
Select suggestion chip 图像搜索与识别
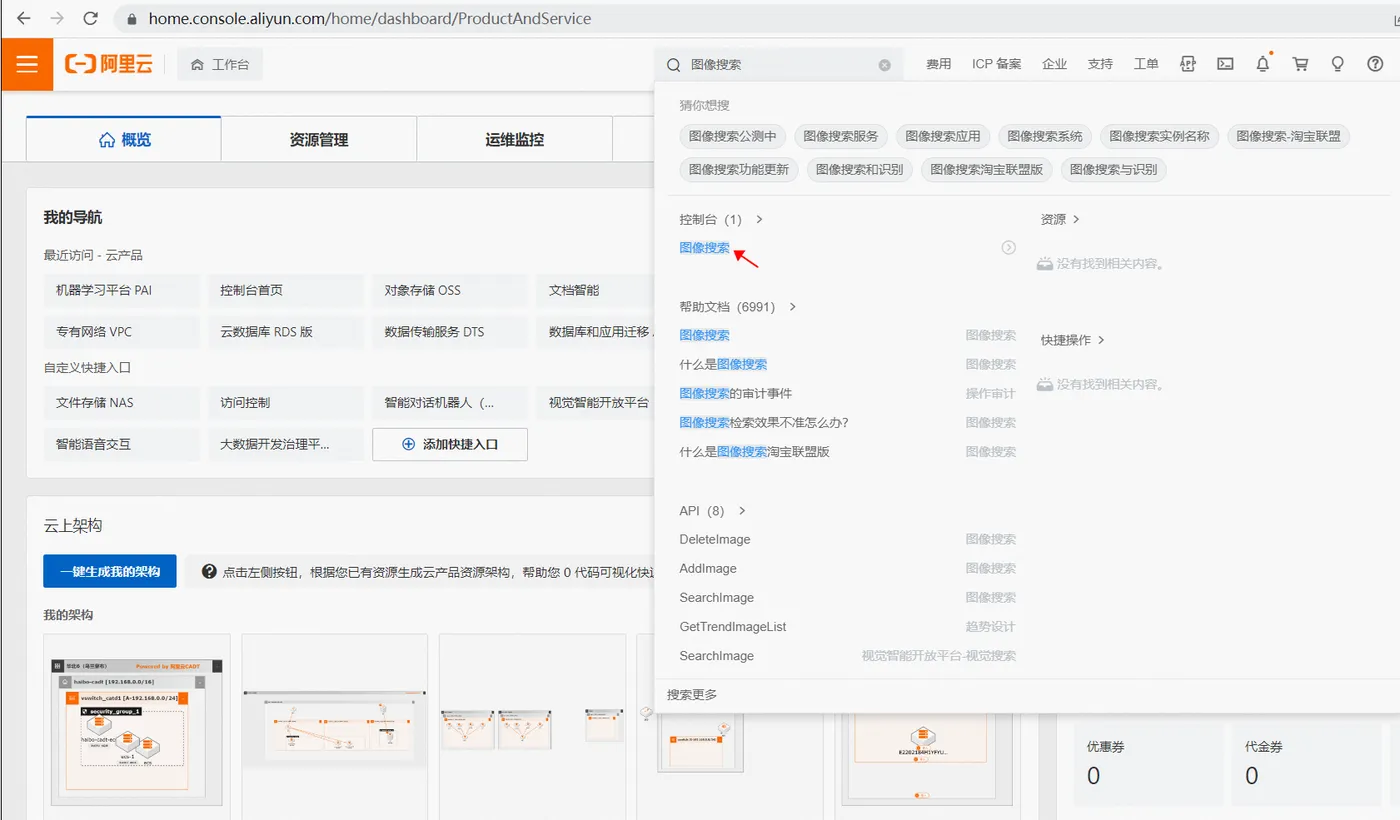point(1113,169)
